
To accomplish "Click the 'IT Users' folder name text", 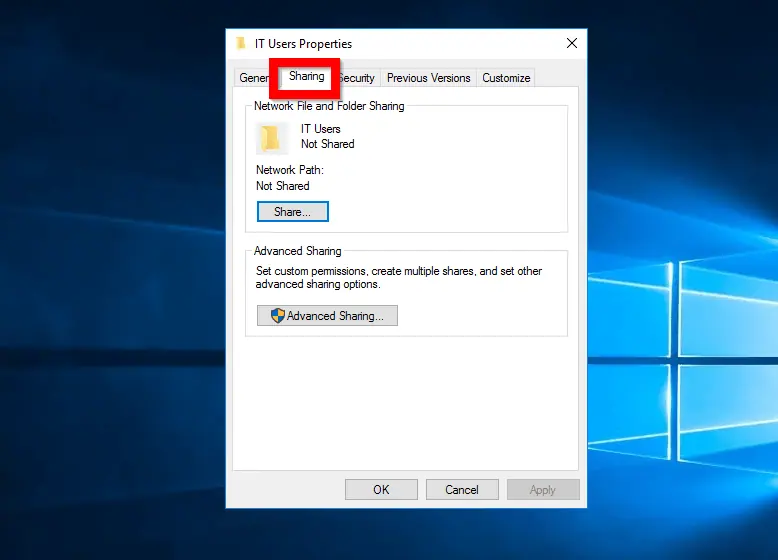I will (x=321, y=129).
